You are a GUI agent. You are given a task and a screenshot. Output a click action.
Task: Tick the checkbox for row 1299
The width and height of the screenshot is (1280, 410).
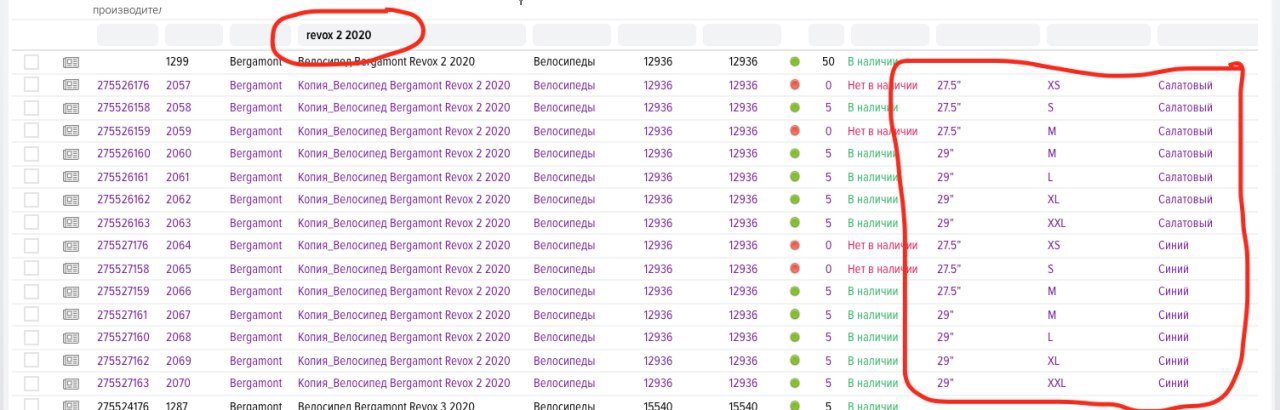tap(31, 62)
